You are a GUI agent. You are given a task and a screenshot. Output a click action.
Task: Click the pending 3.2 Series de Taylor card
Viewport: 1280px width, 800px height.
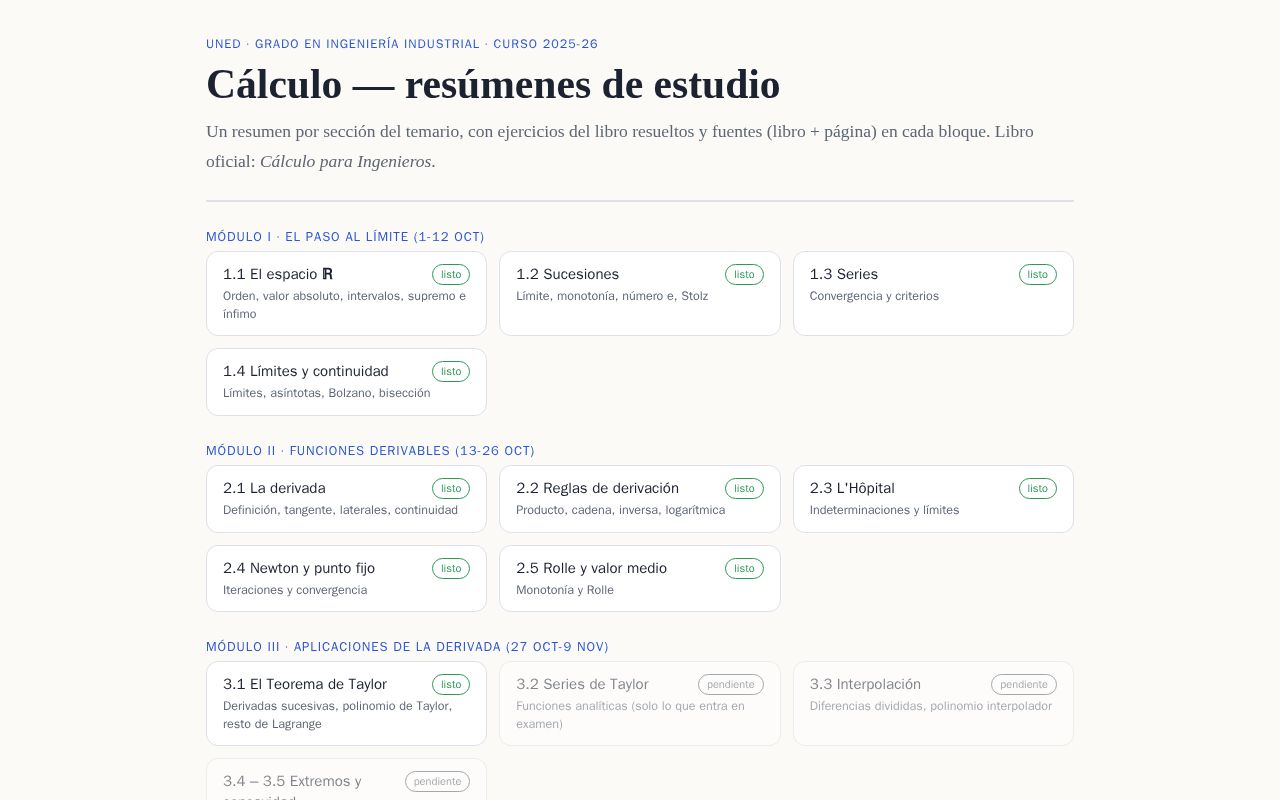click(x=640, y=703)
